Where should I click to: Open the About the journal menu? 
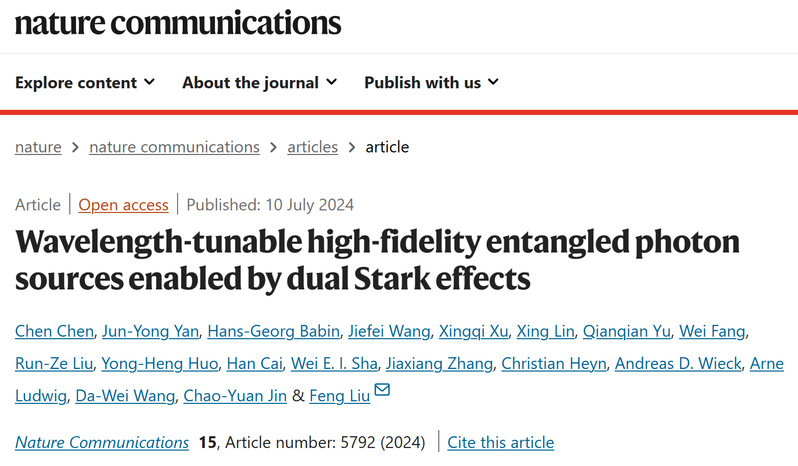(260, 82)
